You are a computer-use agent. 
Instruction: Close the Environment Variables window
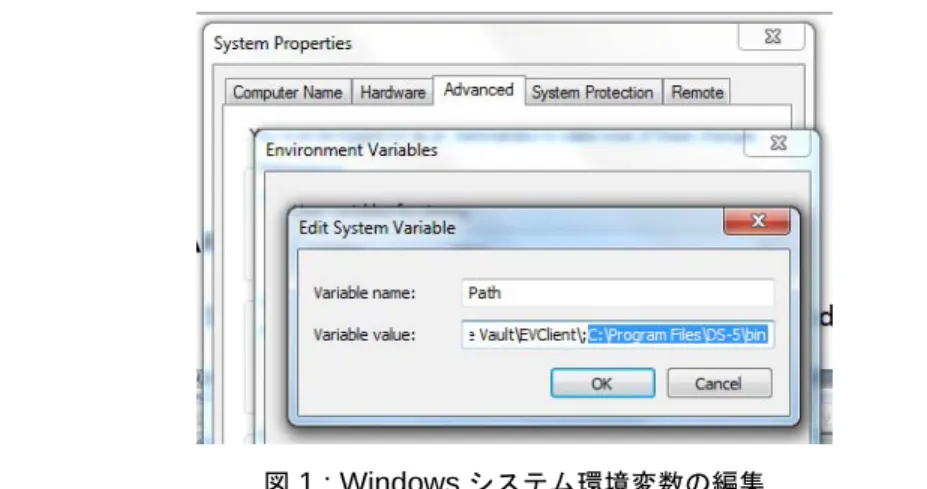coord(777,144)
